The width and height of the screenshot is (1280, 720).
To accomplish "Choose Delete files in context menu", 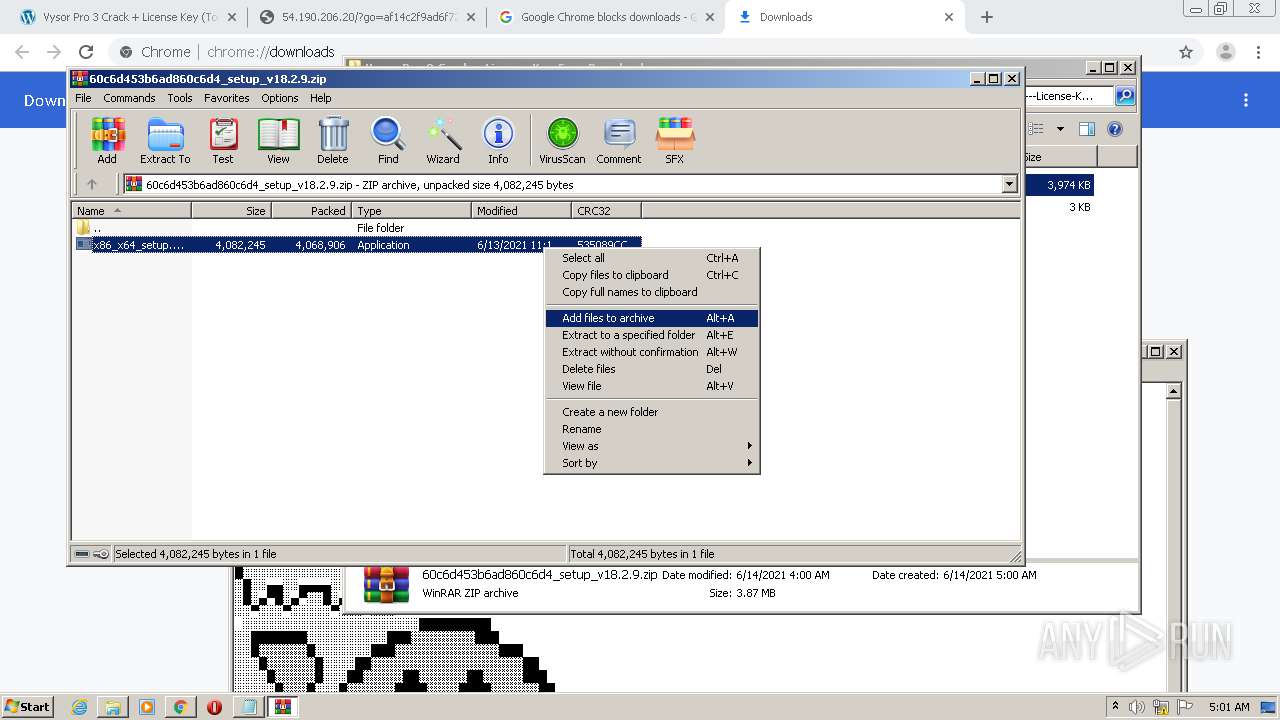I will [652, 369].
